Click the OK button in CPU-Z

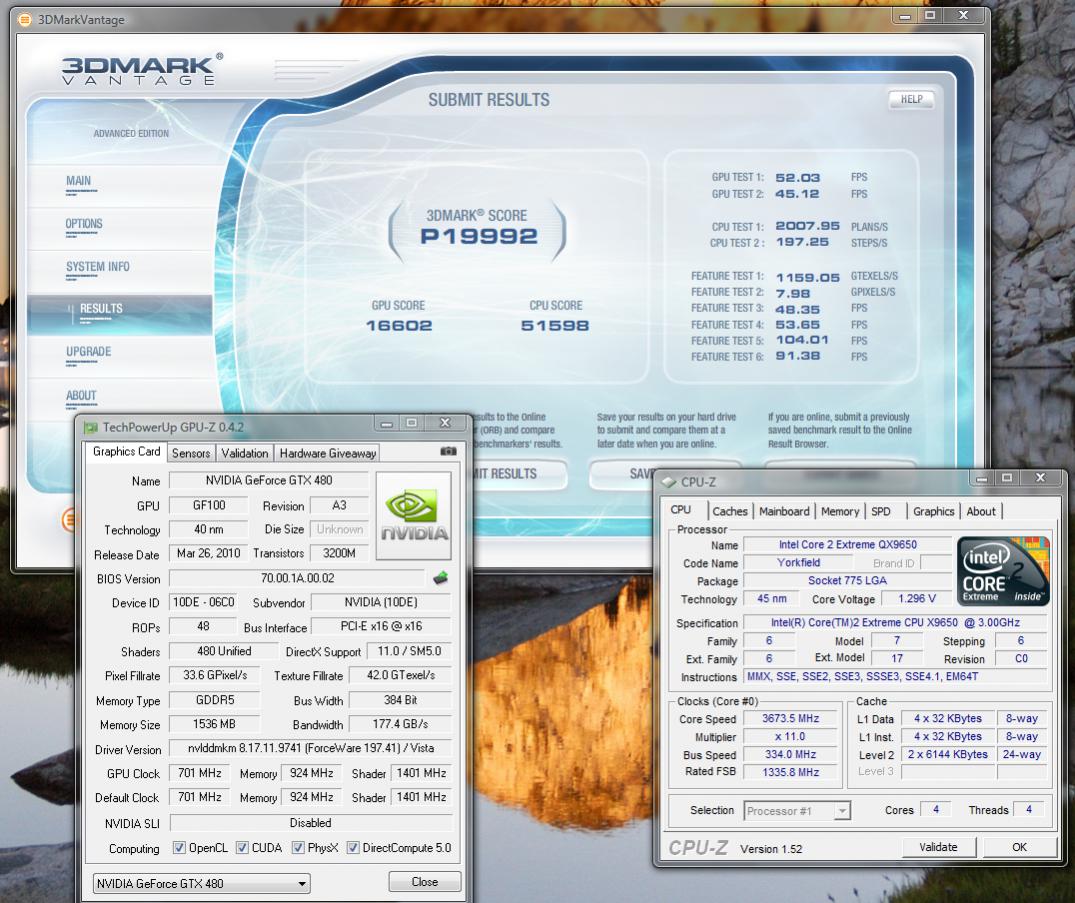(x=1019, y=847)
